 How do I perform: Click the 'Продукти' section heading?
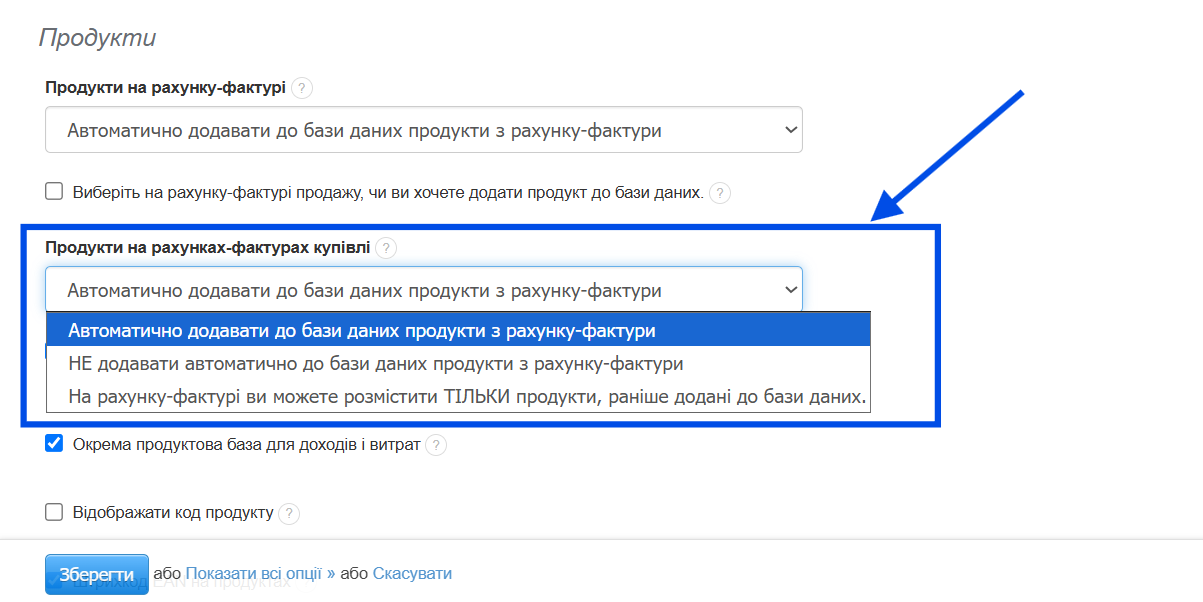[97, 39]
